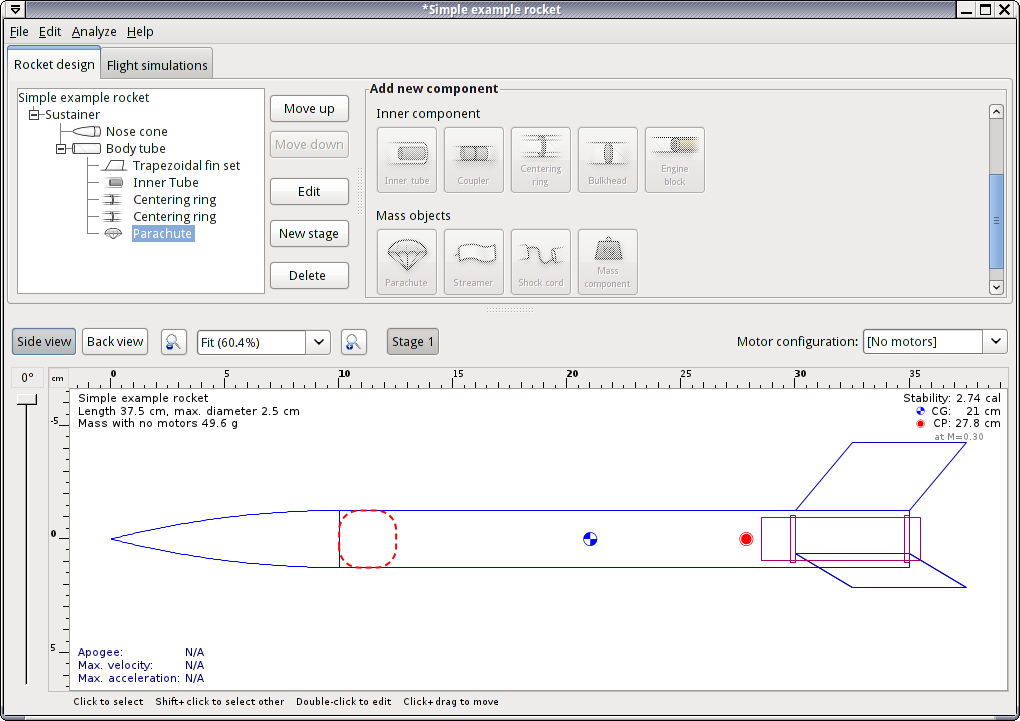Toggle the Side view button
Viewport: 1020px width, 721px height.
[44, 342]
